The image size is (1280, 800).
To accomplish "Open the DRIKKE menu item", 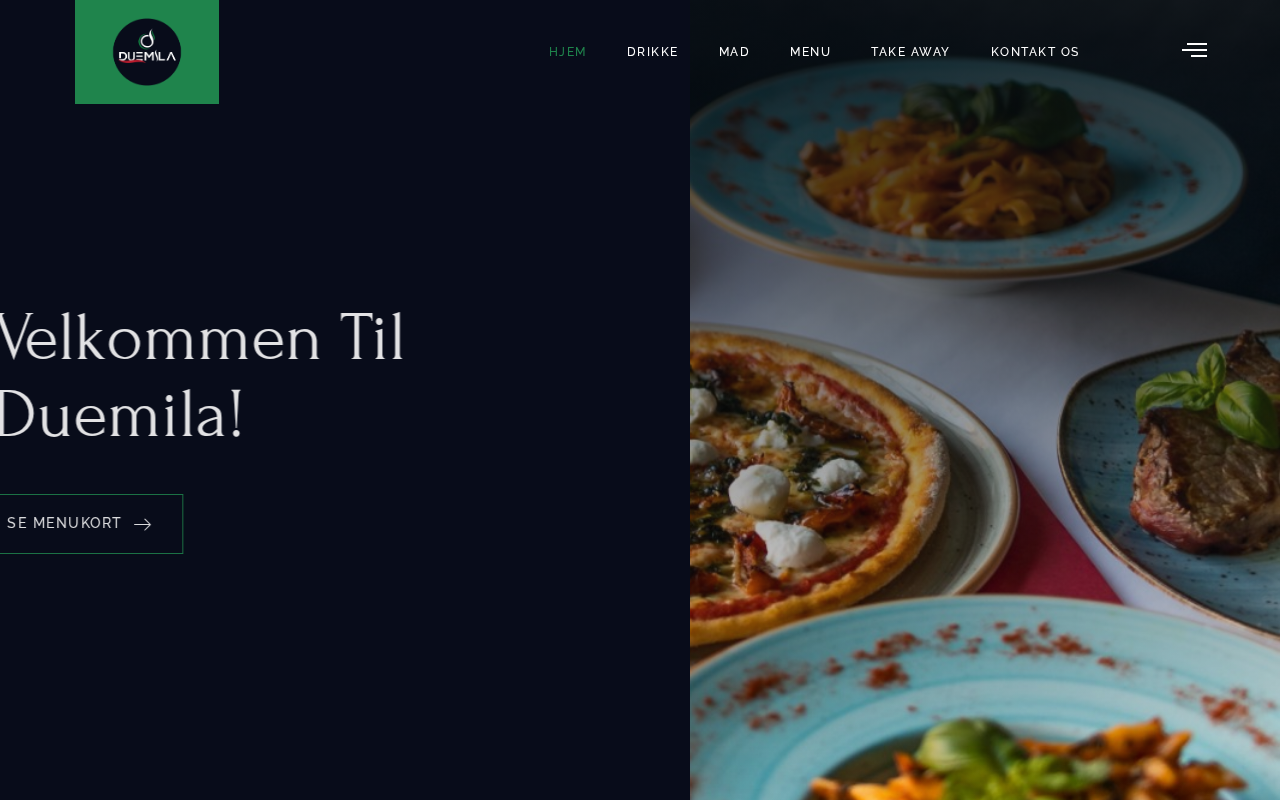I will (653, 52).
